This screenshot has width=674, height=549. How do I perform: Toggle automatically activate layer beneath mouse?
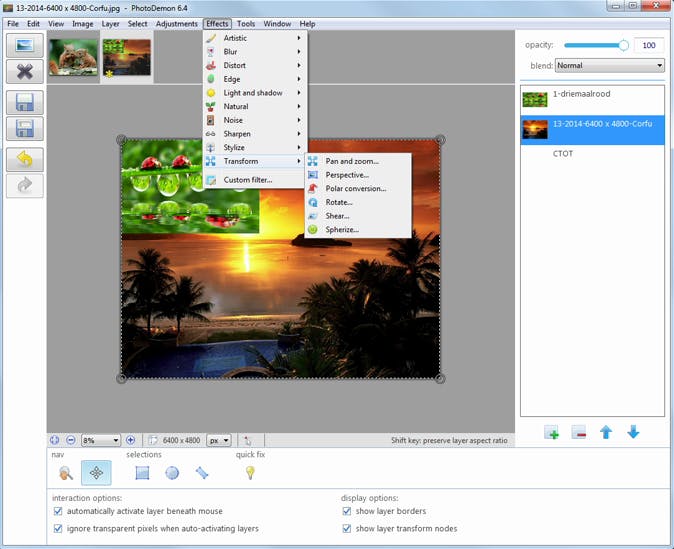(58, 511)
